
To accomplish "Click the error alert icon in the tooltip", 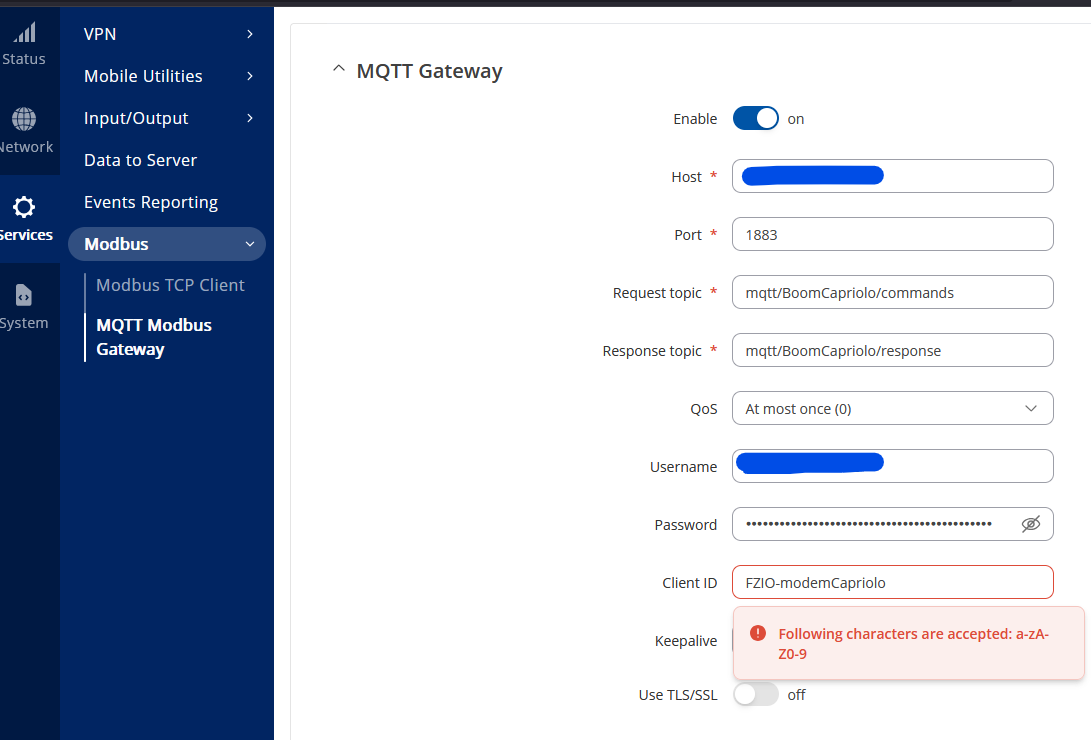I will 758,633.
